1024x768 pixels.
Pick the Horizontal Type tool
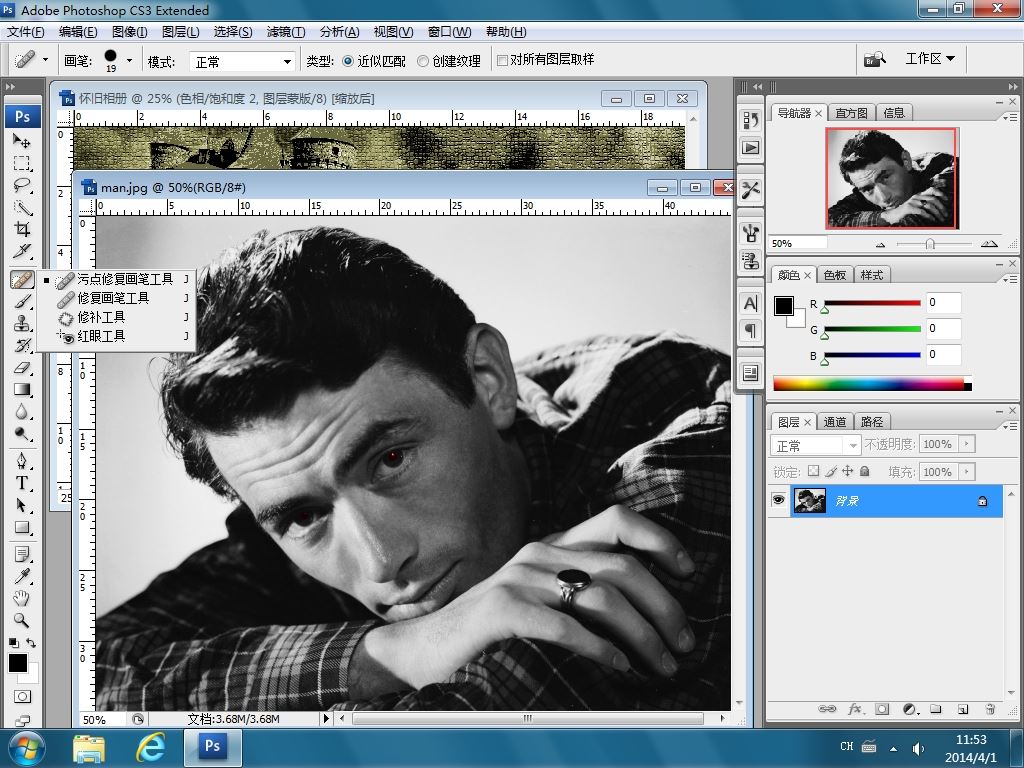(22, 483)
